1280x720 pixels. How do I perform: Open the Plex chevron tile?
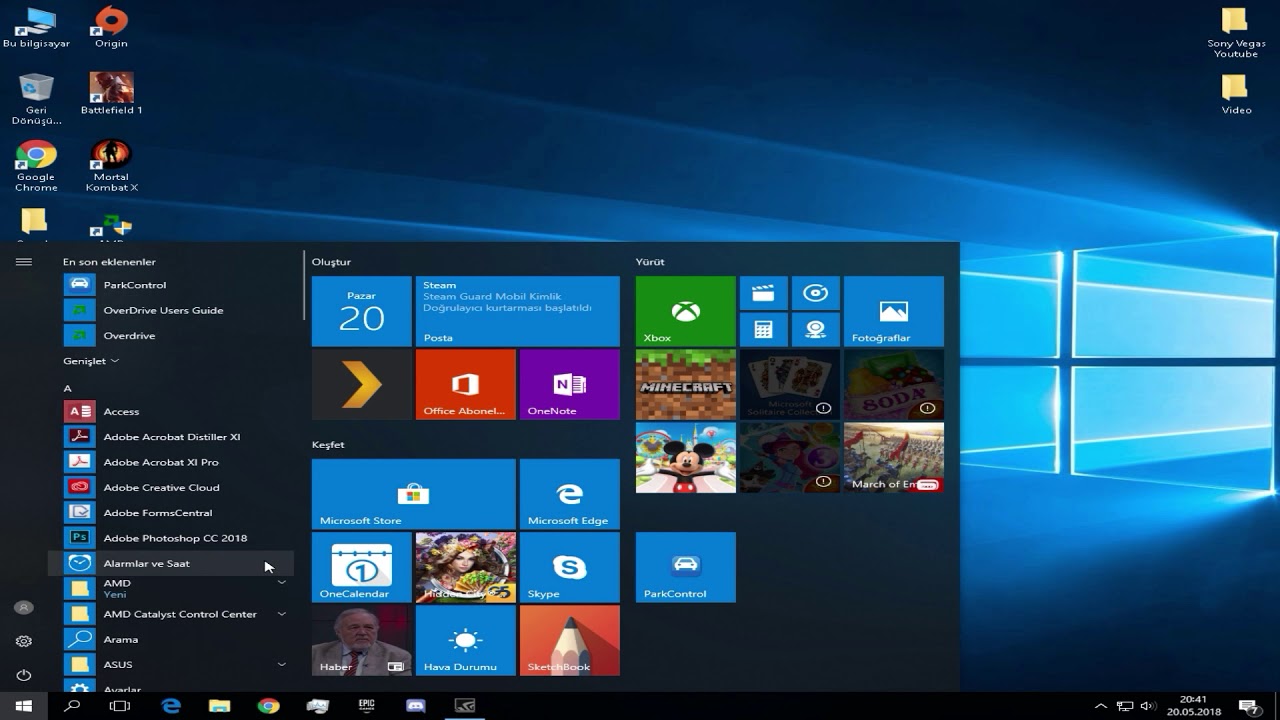(x=361, y=384)
